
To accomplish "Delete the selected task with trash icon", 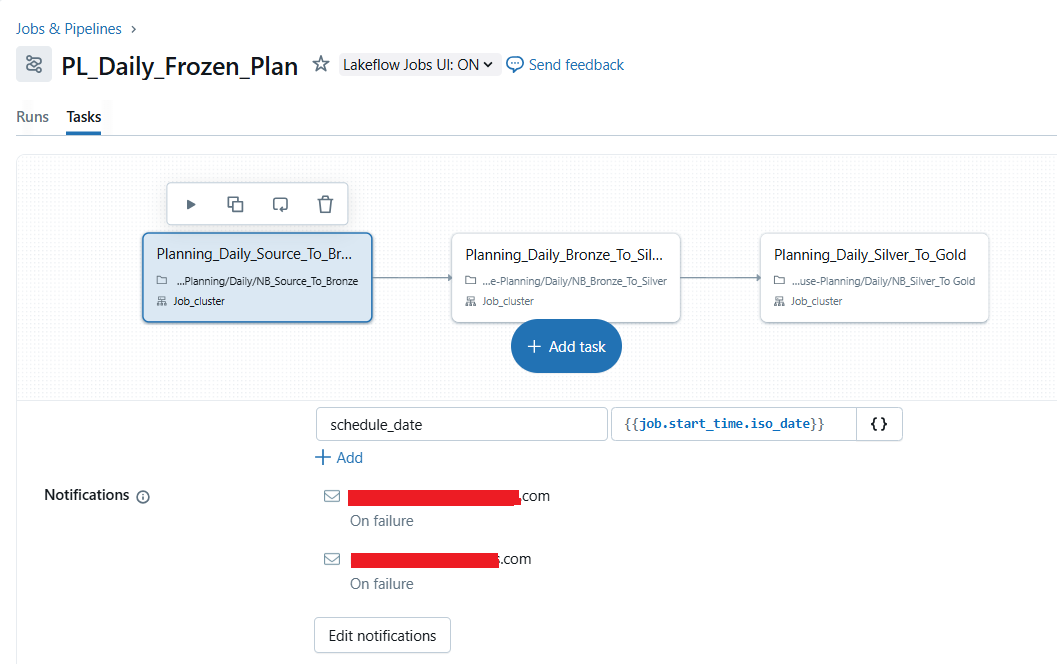I will (325, 203).
